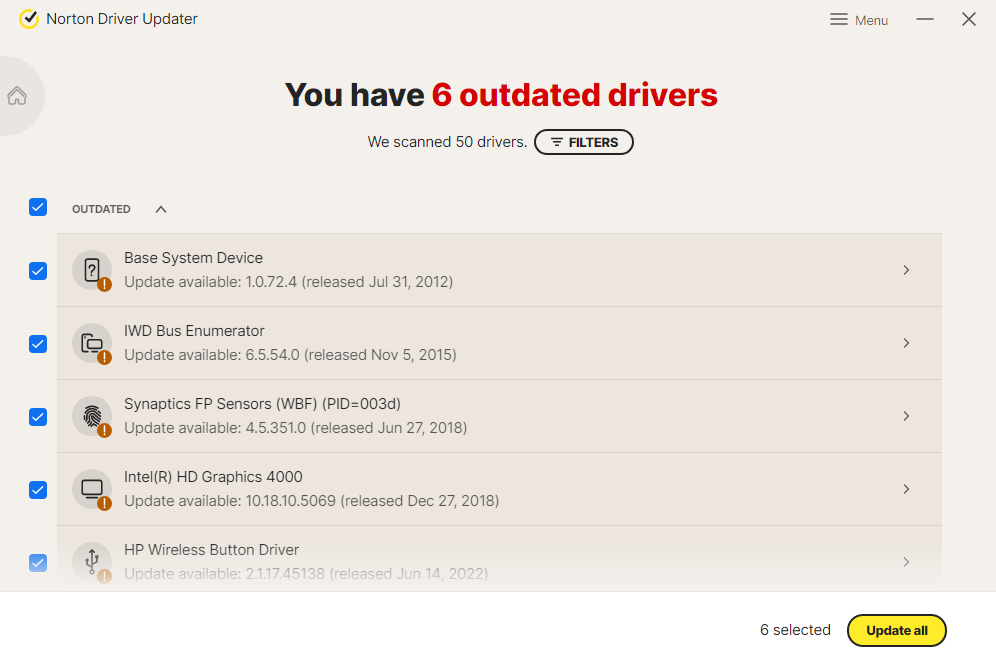Collapse the OUTDATED section chevron
This screenshot has width=996, height=654.
[161, 209]
